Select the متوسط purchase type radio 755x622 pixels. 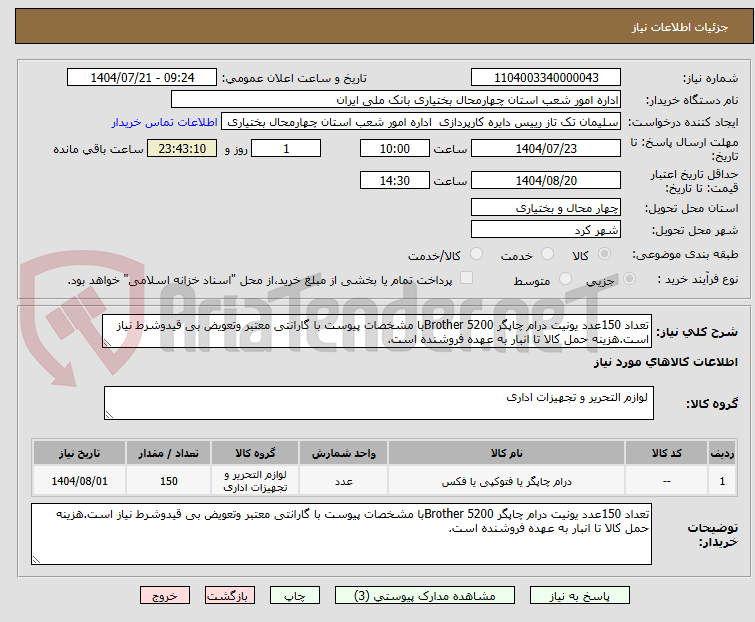[565, 278]
